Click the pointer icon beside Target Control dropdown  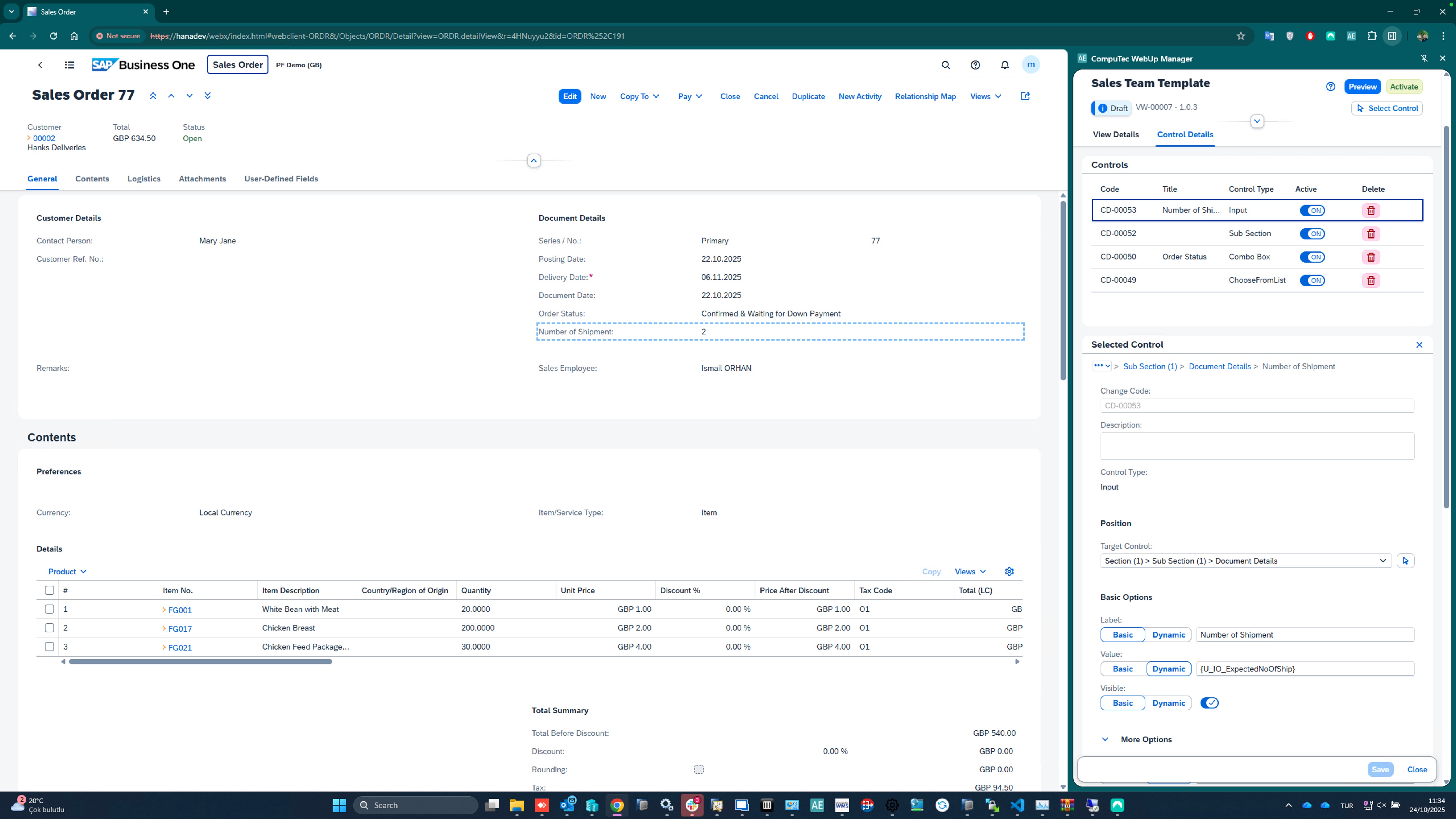(x=1406, y=561)
